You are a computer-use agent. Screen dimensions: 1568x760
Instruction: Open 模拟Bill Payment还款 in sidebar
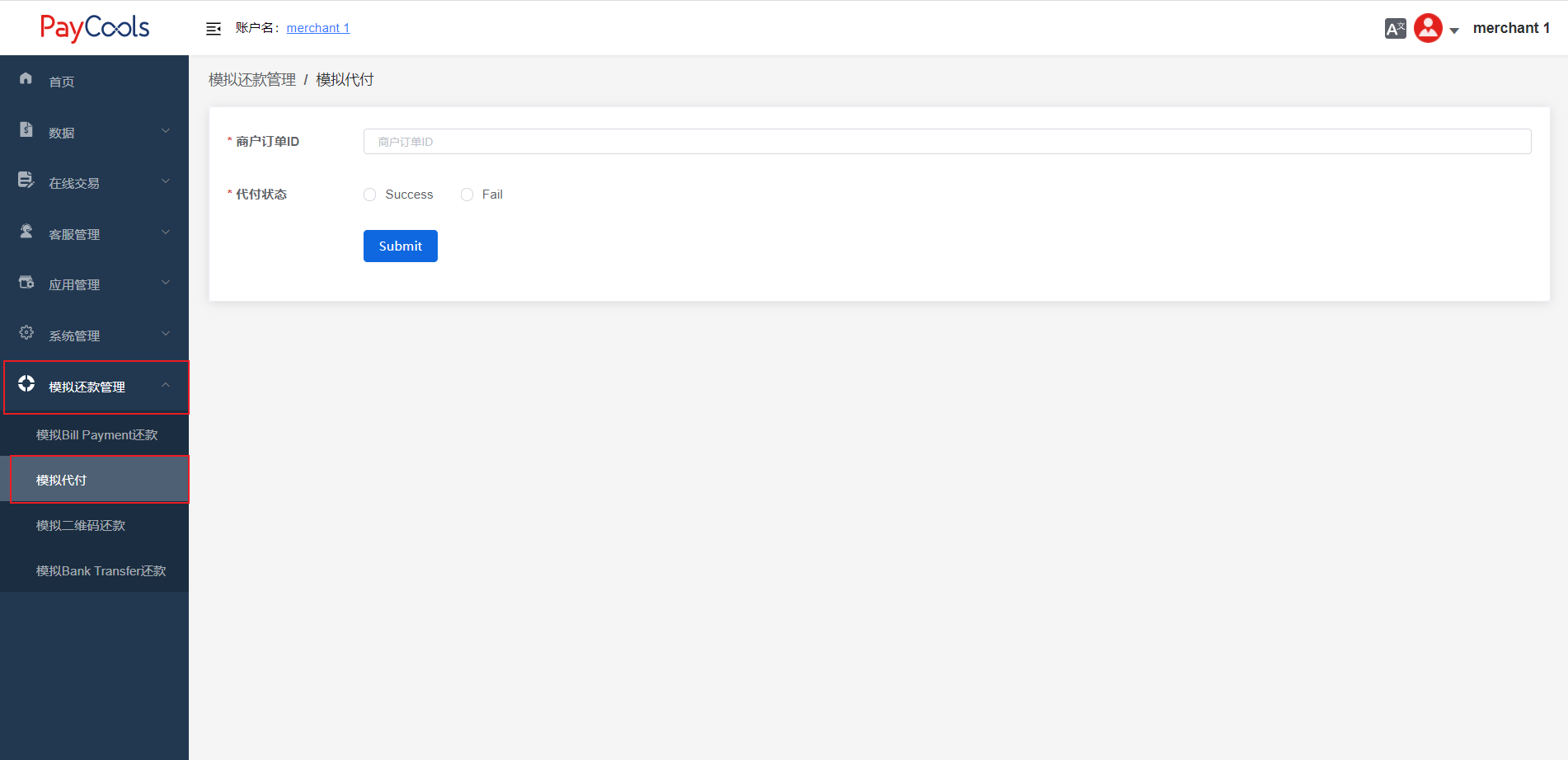pyautogui.click(x=96, y=434)
